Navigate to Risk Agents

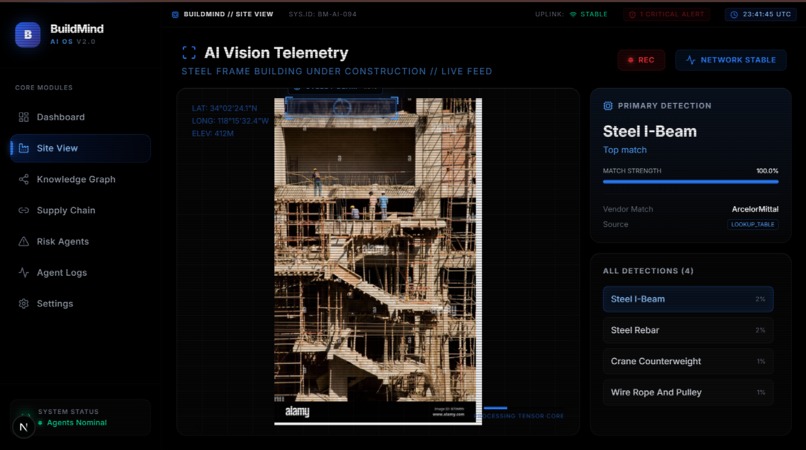80,241
